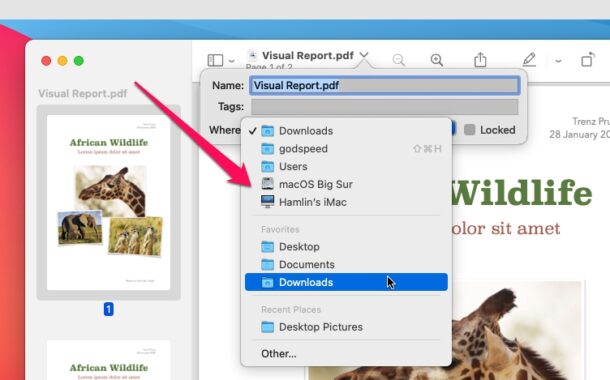610x380 pixels.
Task: Click the yellow minimize window button
Action: (x=63, y=61)
